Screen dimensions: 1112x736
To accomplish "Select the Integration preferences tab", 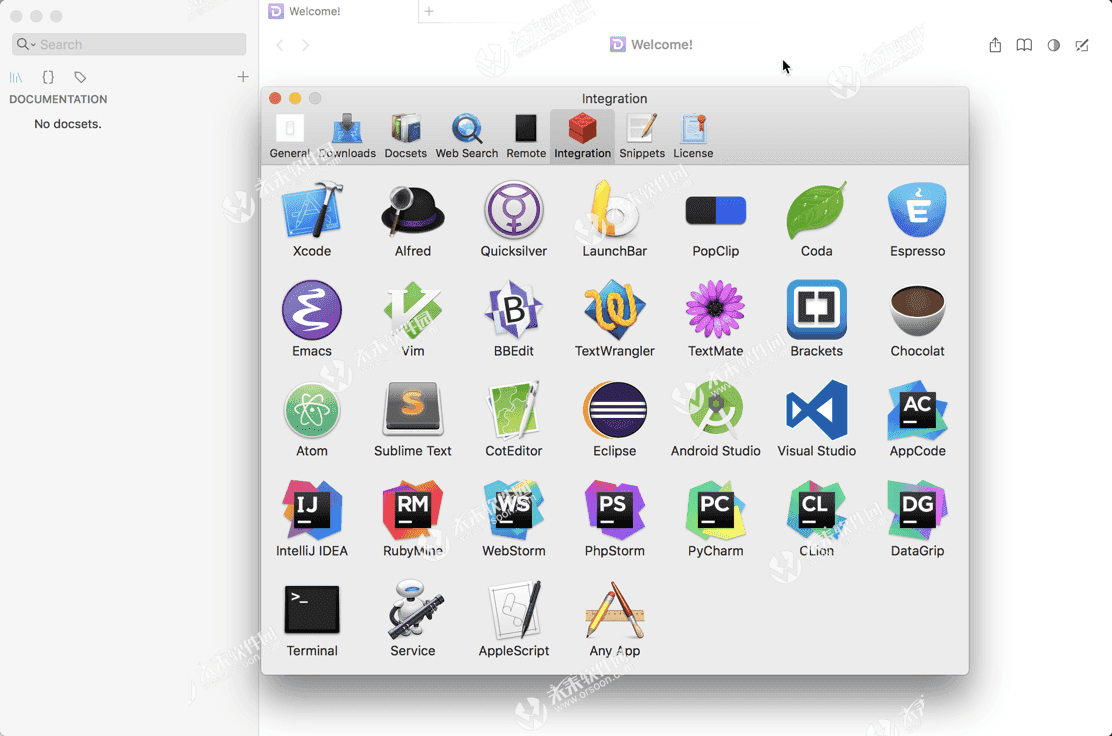I will (582, 136).
